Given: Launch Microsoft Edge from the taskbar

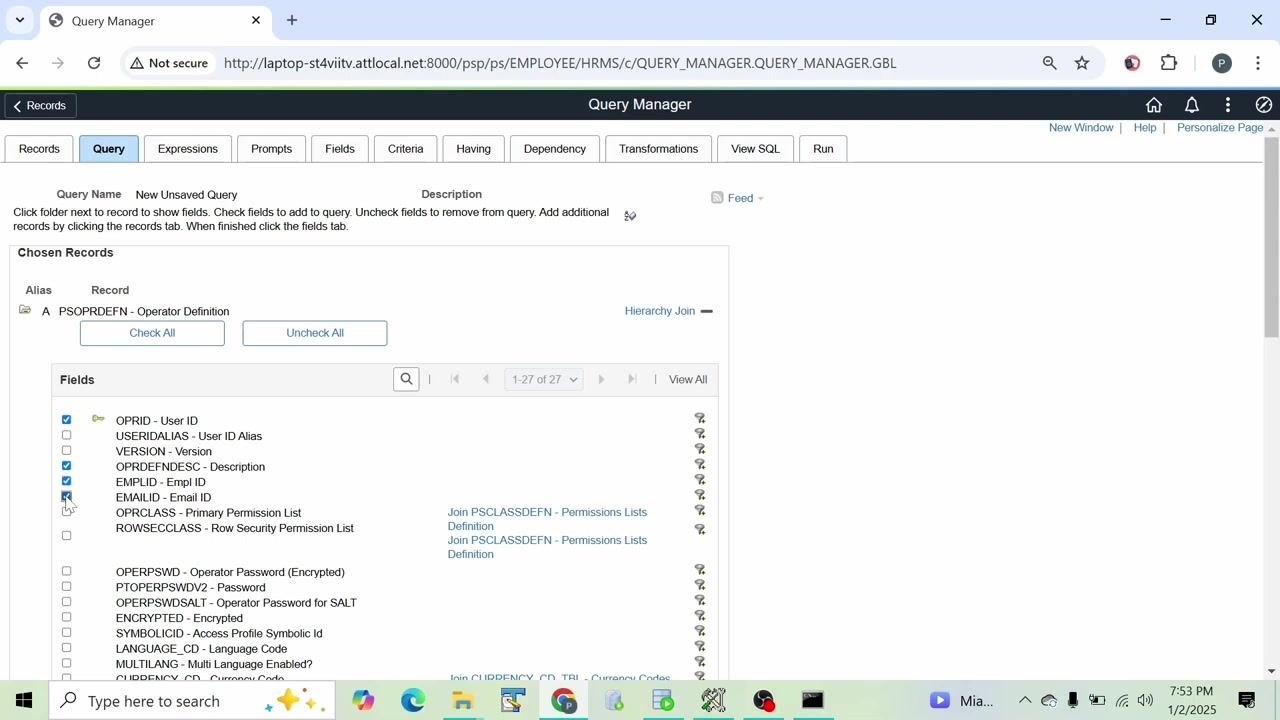Looking at the screenshot, I should [x=413, y=701].
